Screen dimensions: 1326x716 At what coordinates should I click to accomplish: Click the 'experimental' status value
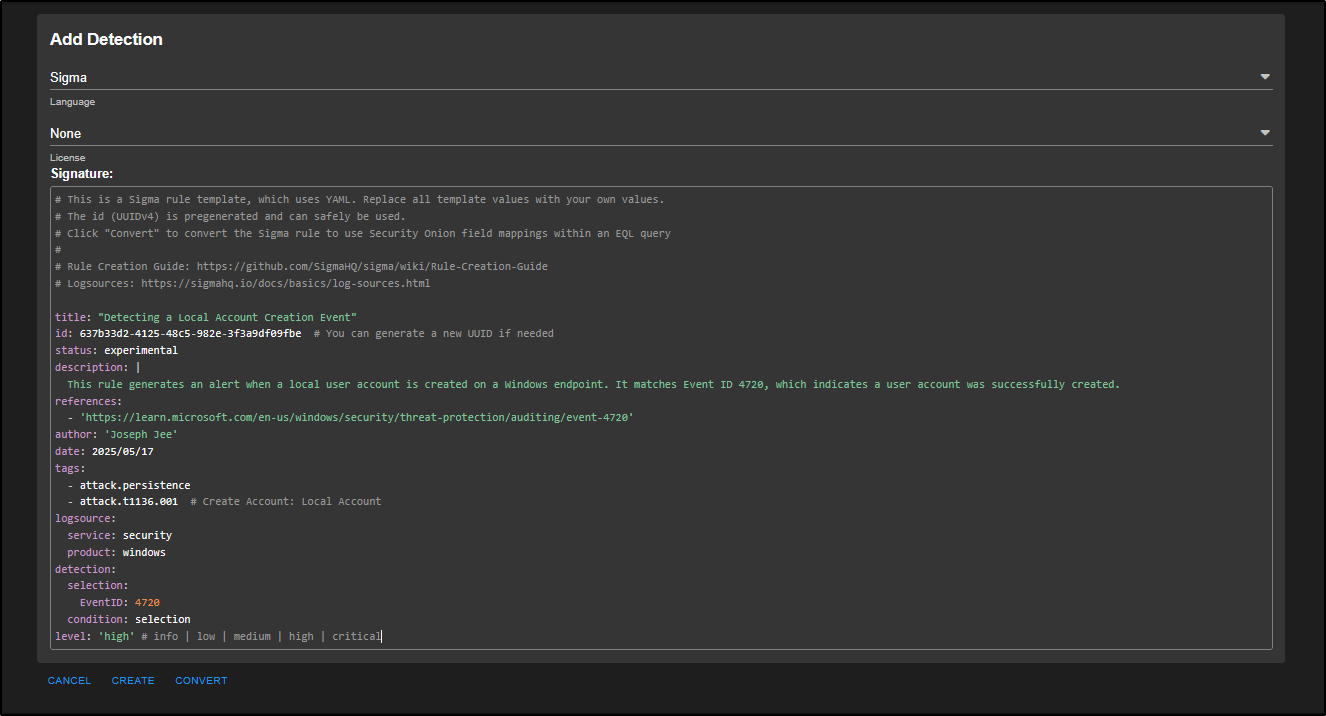140,351
